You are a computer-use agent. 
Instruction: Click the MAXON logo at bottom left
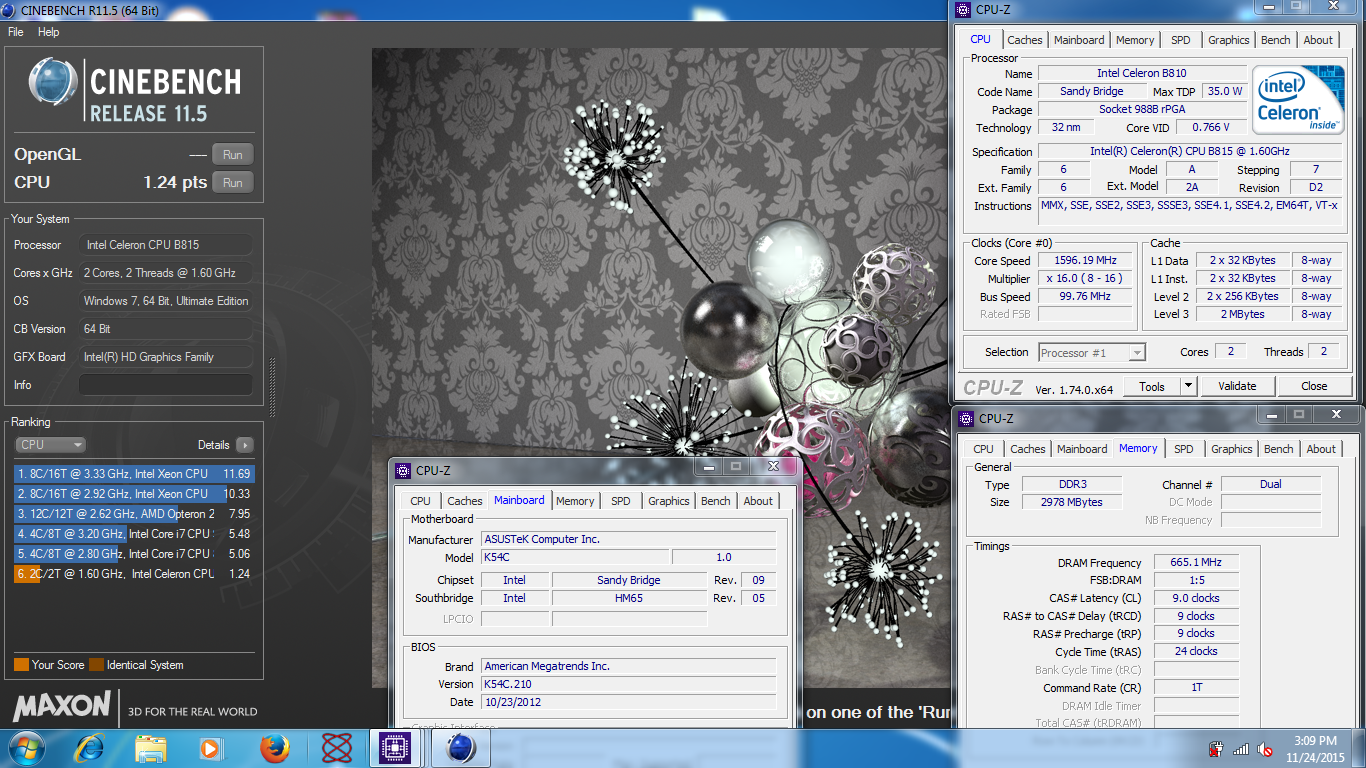pyautogui.click(x=62, y=706)
